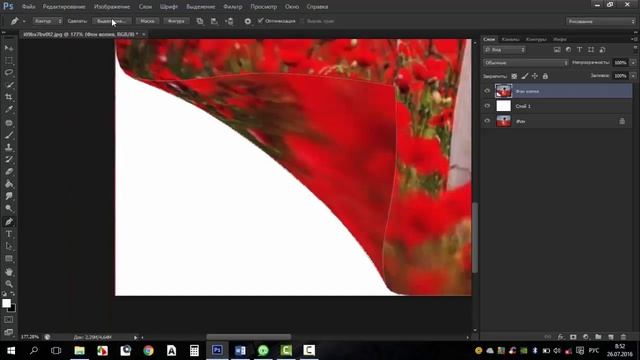Toggle lock transparent pixels
The width and height of the screenshot is (640, 360).
click(x=514, y=76)
